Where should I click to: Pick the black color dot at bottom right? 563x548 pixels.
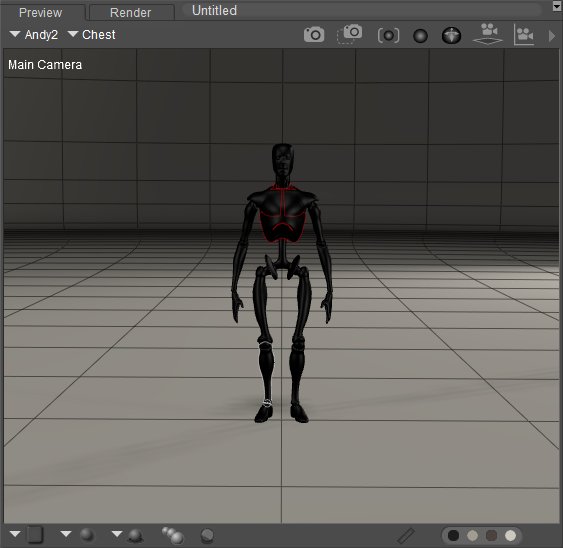pos(453,535)
